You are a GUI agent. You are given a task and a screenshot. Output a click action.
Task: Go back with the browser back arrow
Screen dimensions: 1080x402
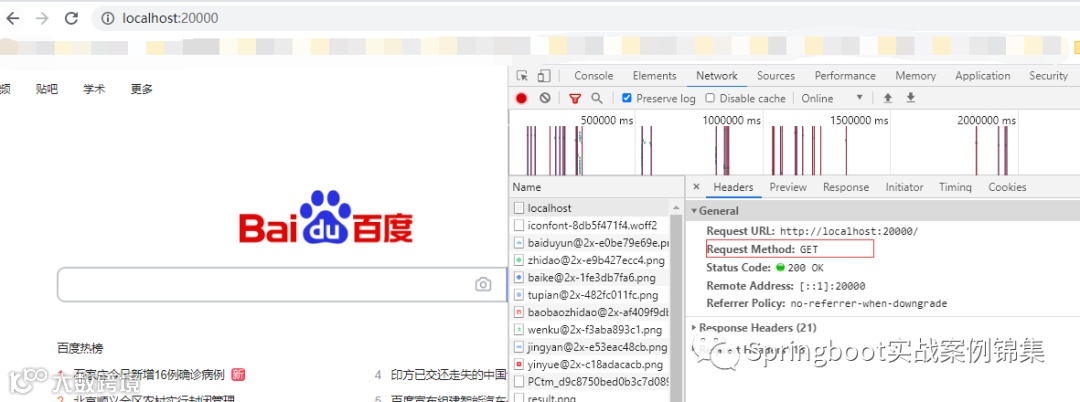point(12,19)
